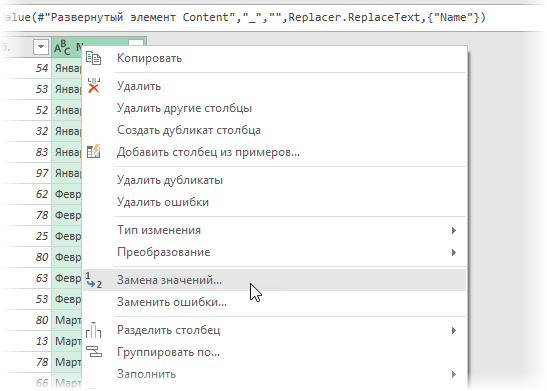Select Группировать по… entry

[275, 352]
